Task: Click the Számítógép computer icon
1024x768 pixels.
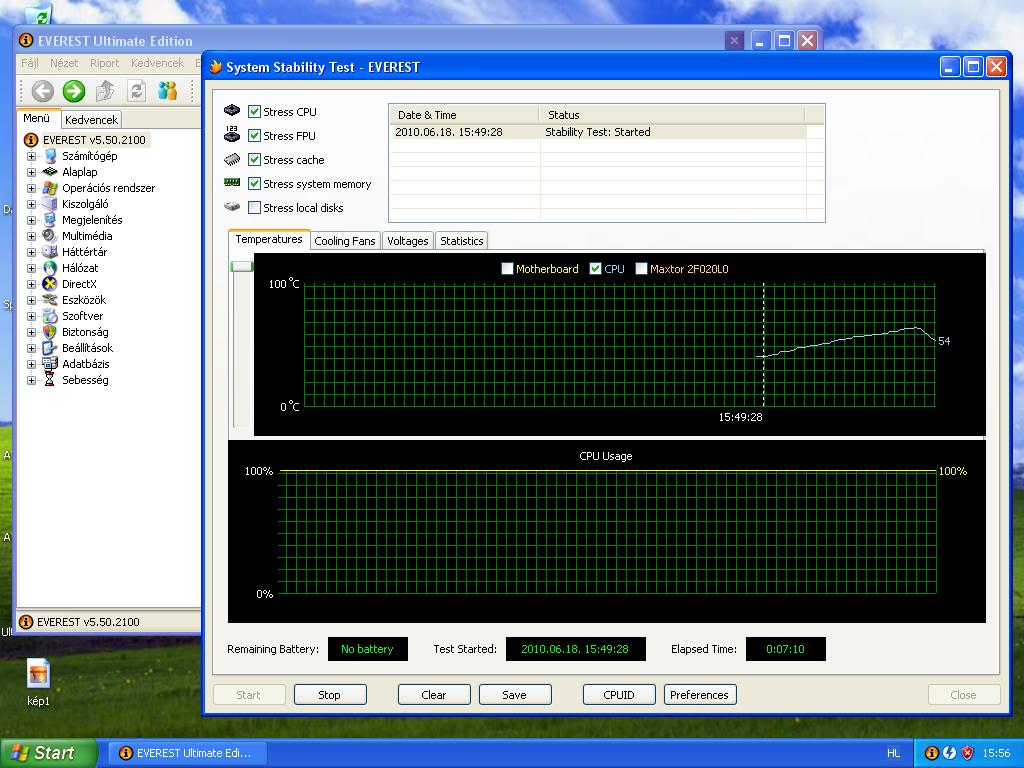Action: pyautogui.click(x=50, y=156)
